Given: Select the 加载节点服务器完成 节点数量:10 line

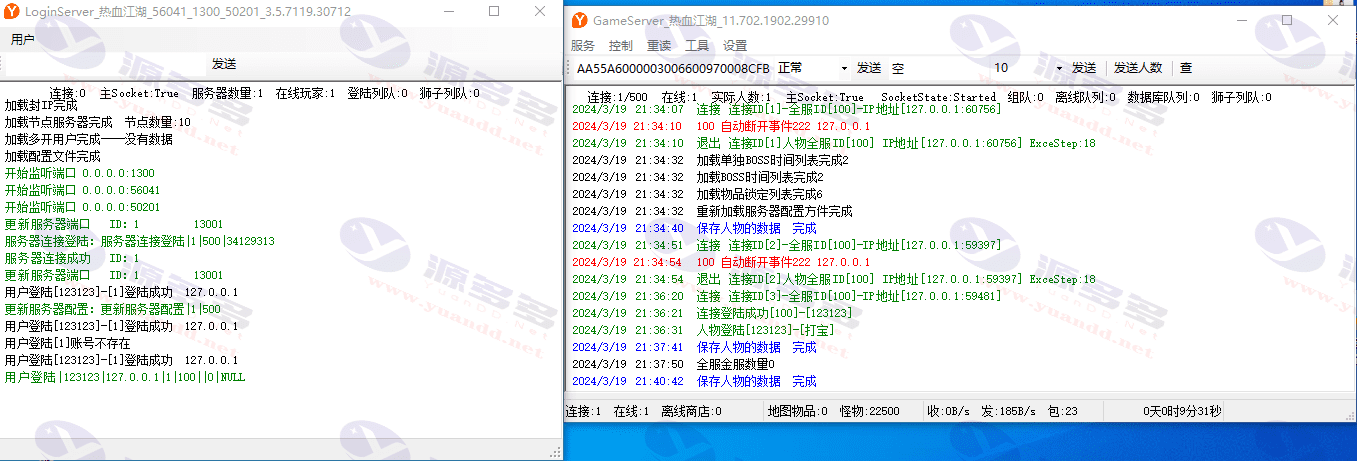Looking at the screenshot, I should click(97, 122).
